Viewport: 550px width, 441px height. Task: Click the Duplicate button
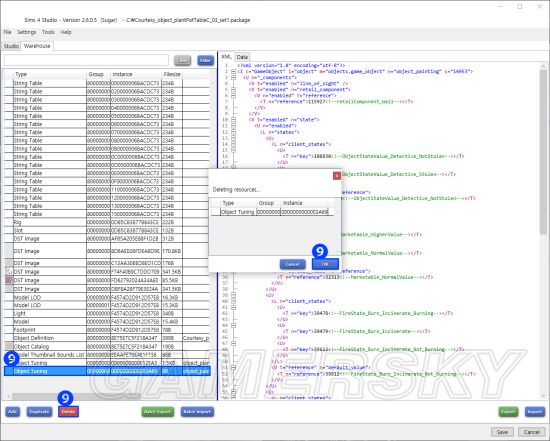[39, 412]
